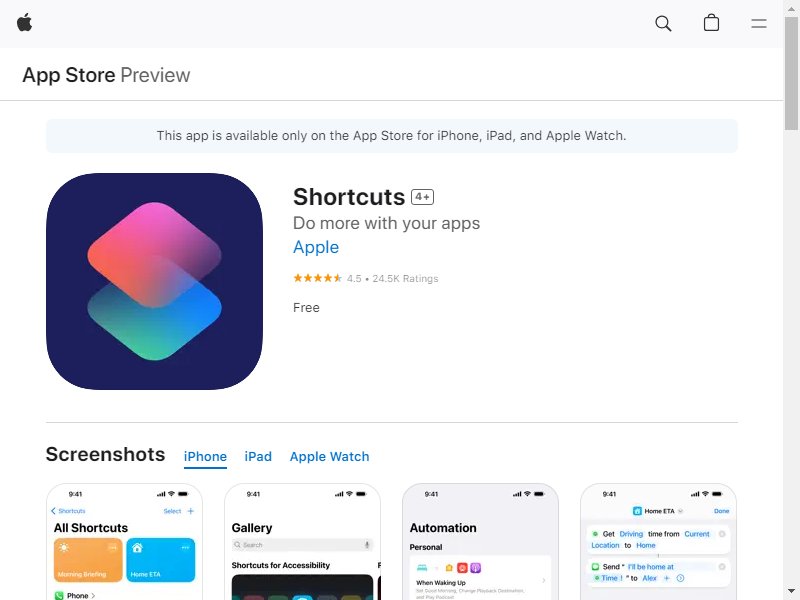
Task: Open the Apple developer link
Action: [x=316, y=247]
